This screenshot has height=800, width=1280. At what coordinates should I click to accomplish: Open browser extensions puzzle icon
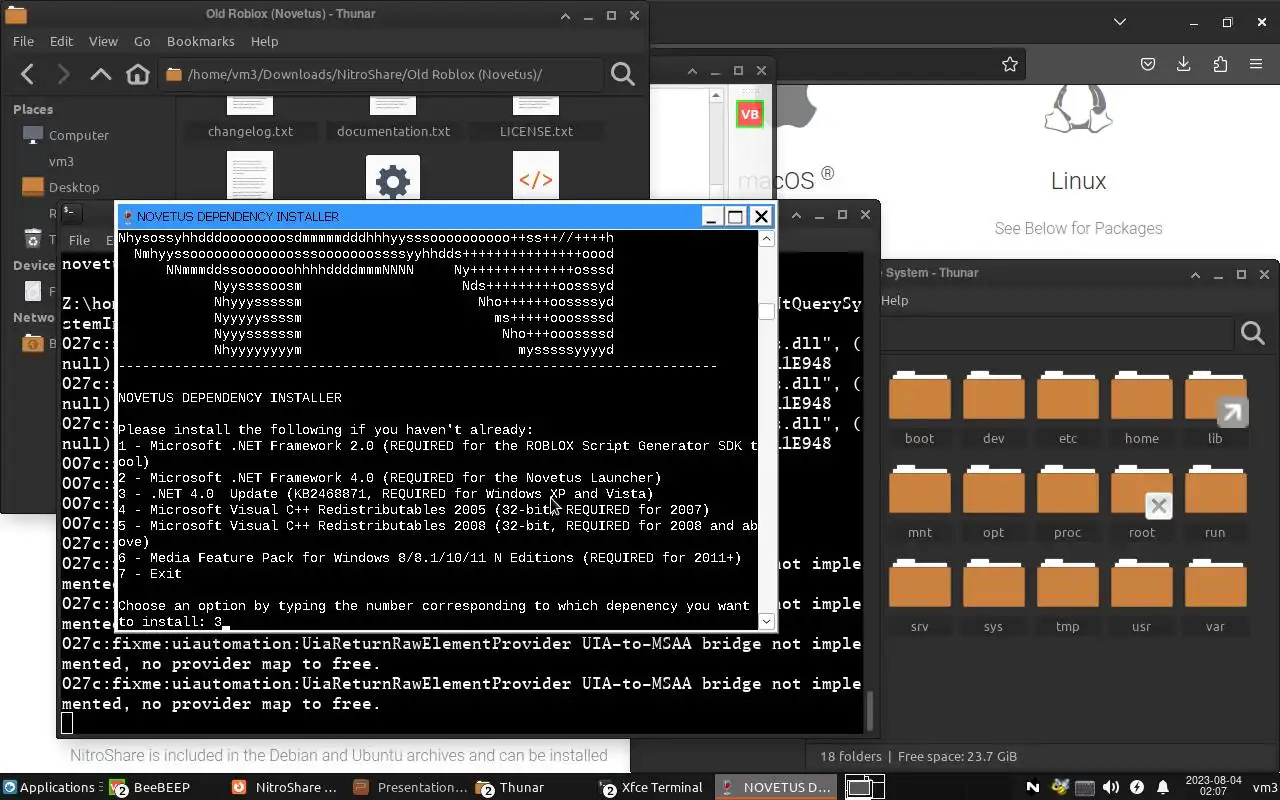pyautogui.click(x=1220, y=64)
